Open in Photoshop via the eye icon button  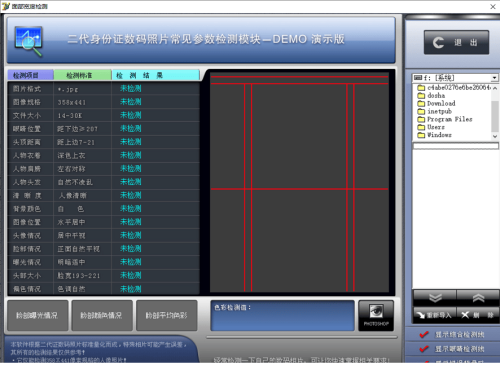click(376, 315)
